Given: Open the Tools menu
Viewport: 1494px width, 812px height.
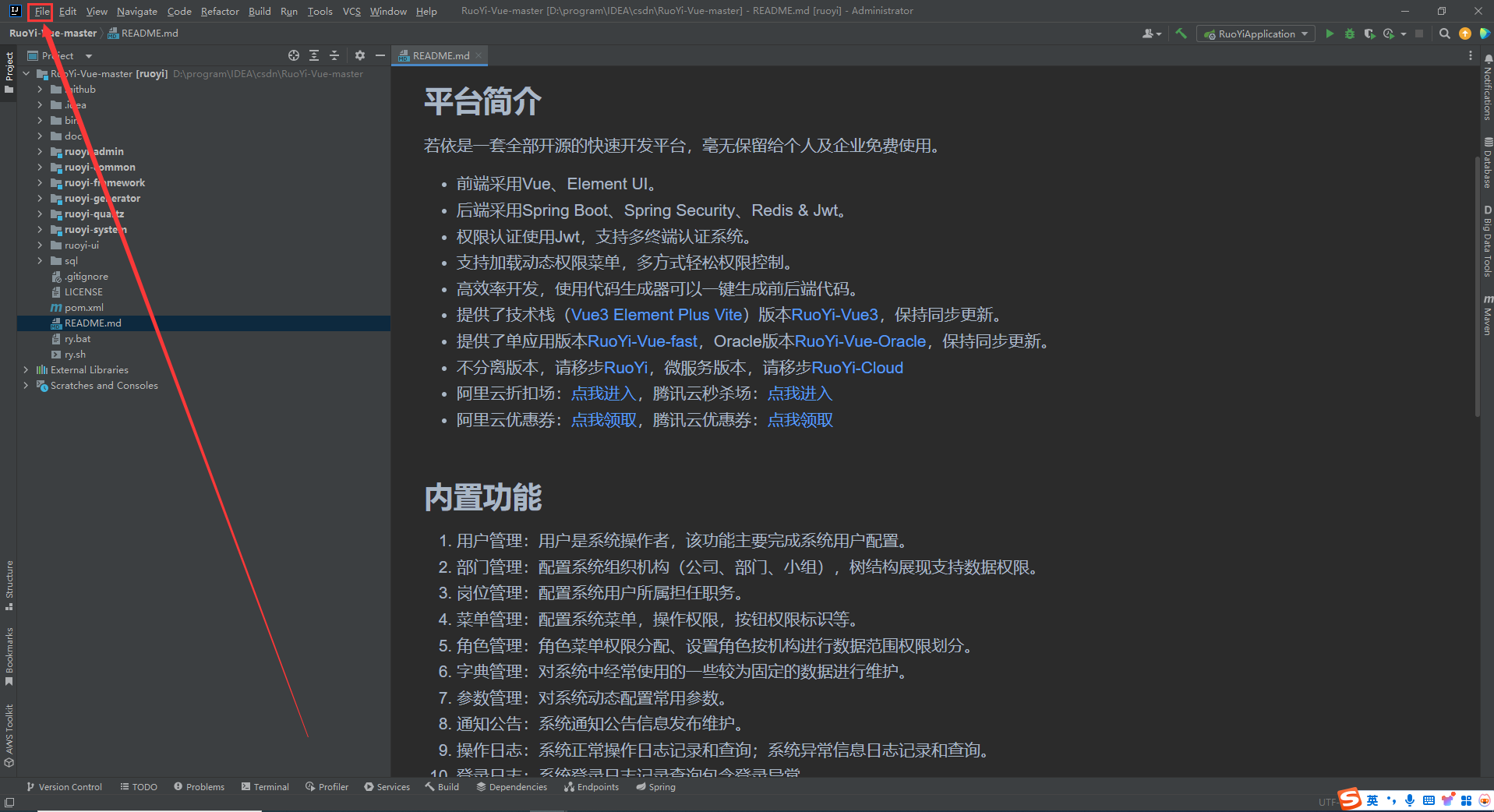Looking at the screenshot, I should click(320, 11).
